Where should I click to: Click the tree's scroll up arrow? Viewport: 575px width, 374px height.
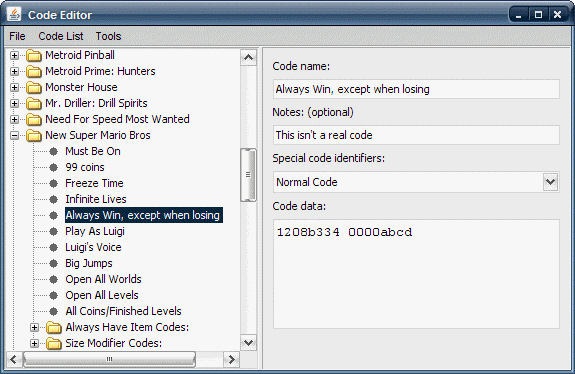[248, 58]
